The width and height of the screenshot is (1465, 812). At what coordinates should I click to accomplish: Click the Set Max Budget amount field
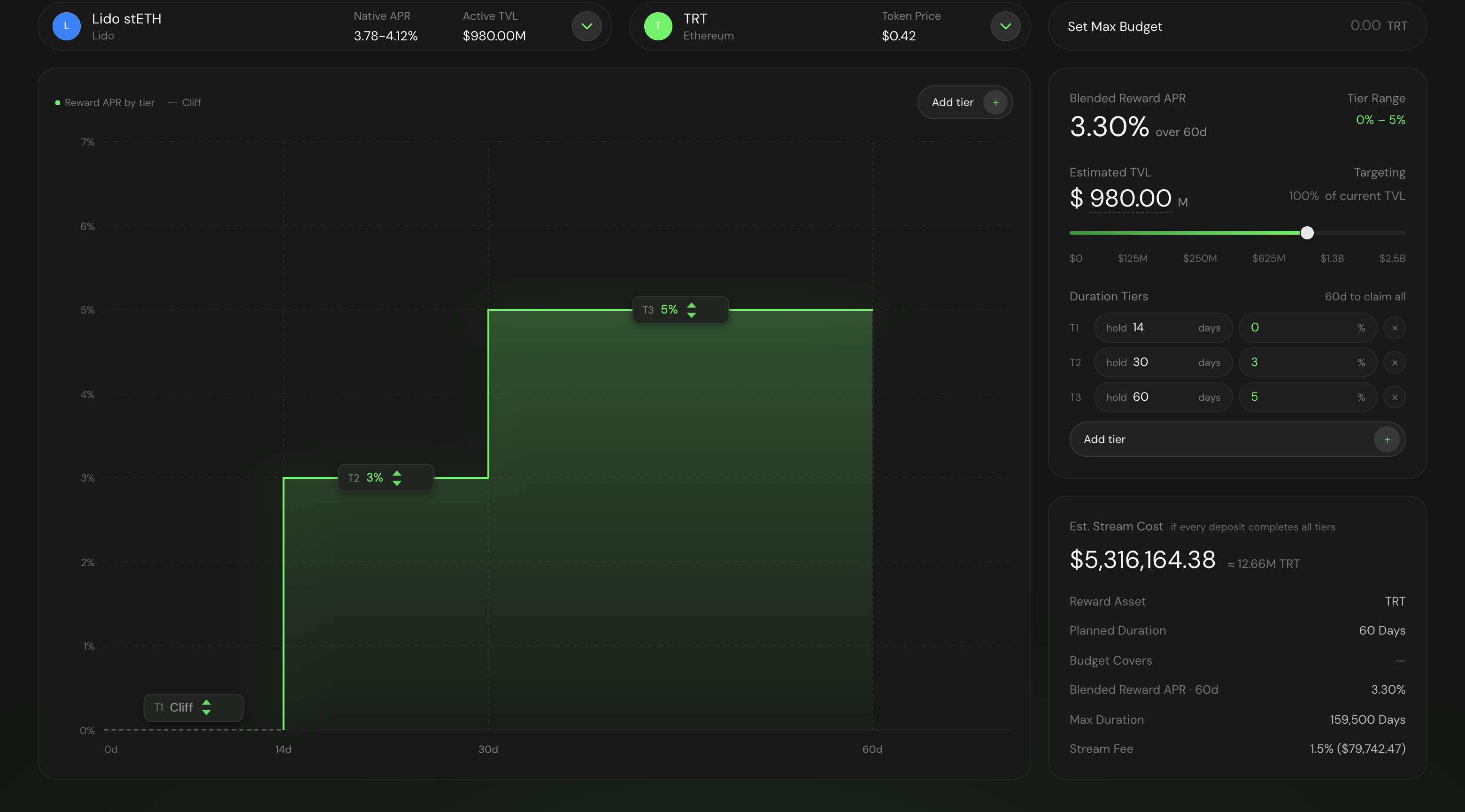(x=1365, y=26)
